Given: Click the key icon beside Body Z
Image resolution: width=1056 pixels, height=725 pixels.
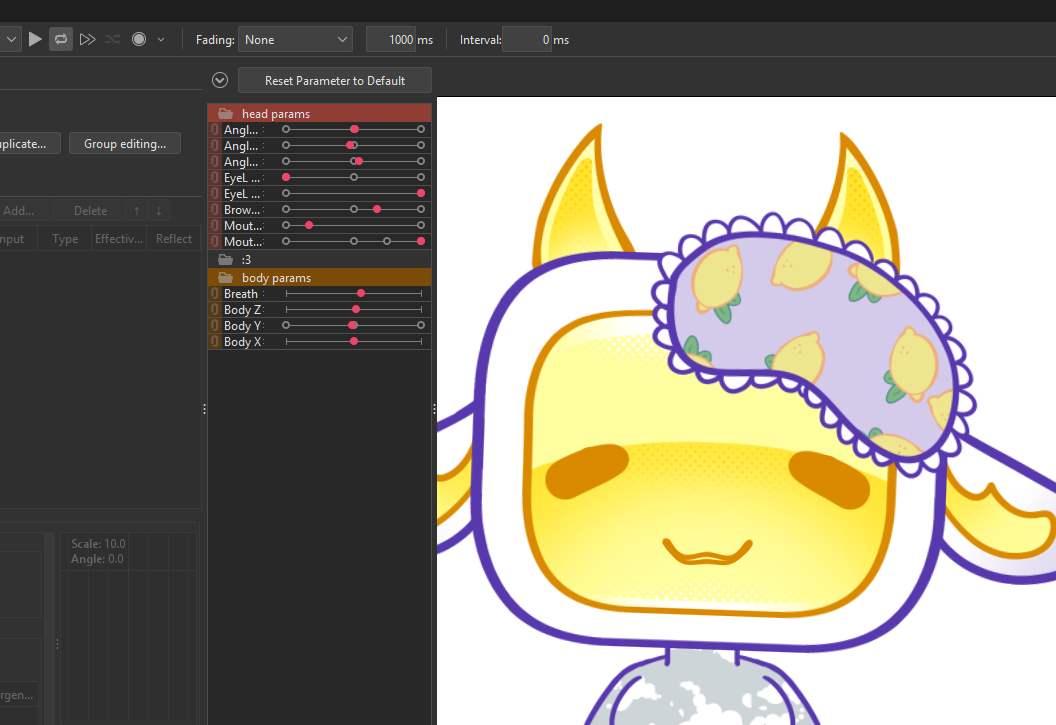Looking at the screenshot, I should coord(214,310).
